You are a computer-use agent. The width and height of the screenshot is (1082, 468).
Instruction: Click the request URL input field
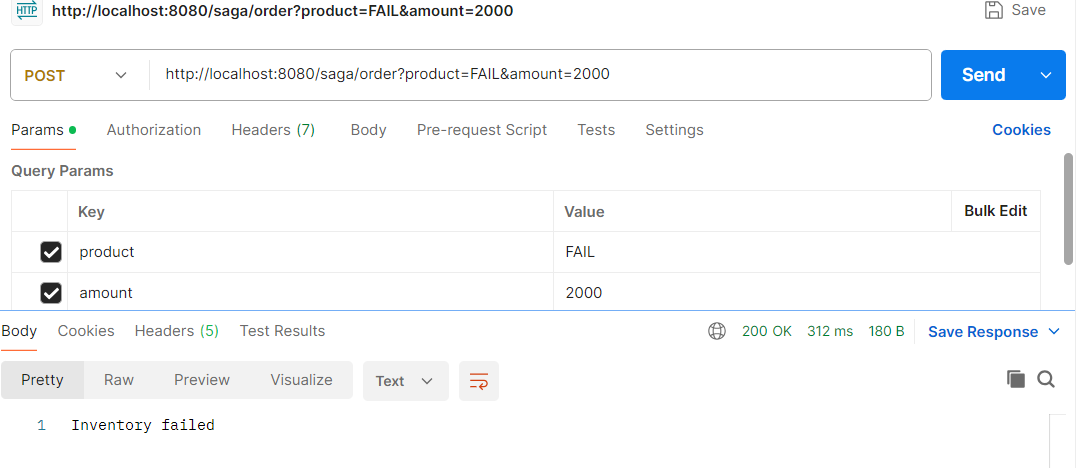(540, 75)
